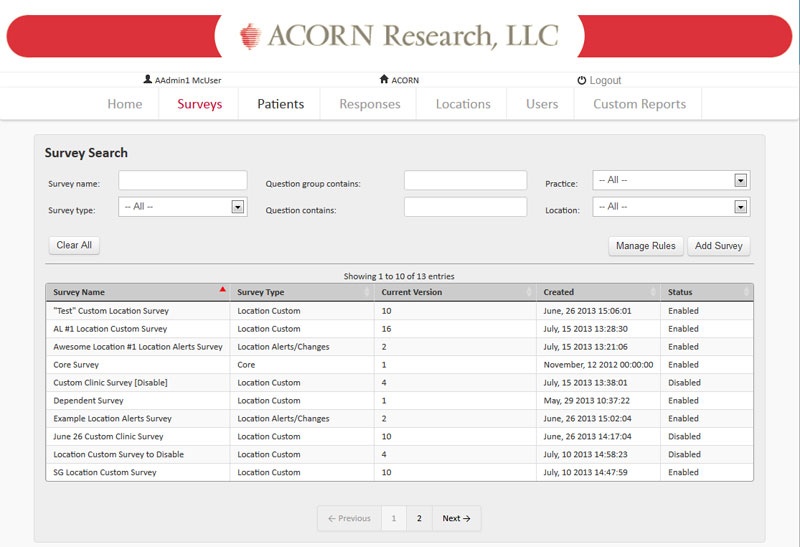Open the Patients tab
Viewport: 800px width, 547px height.
tap(280, 104)
